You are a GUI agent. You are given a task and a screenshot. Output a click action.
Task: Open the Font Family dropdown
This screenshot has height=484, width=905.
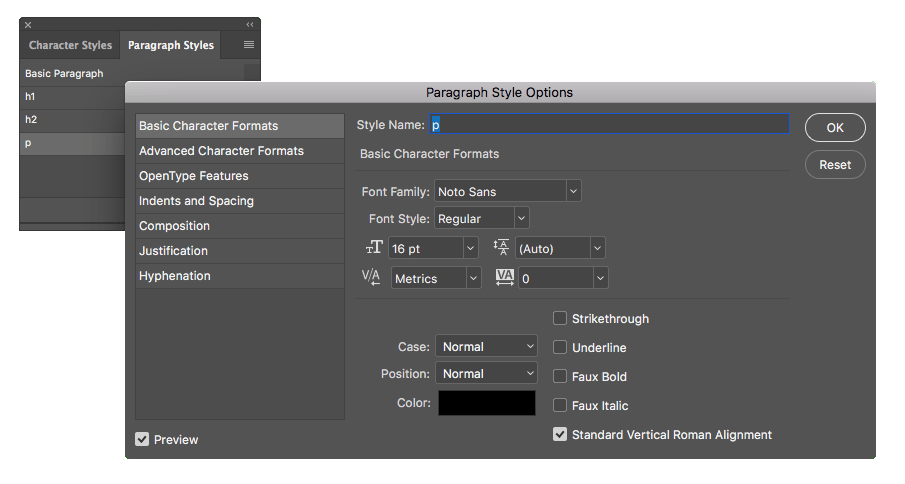(x=507, y=191)
